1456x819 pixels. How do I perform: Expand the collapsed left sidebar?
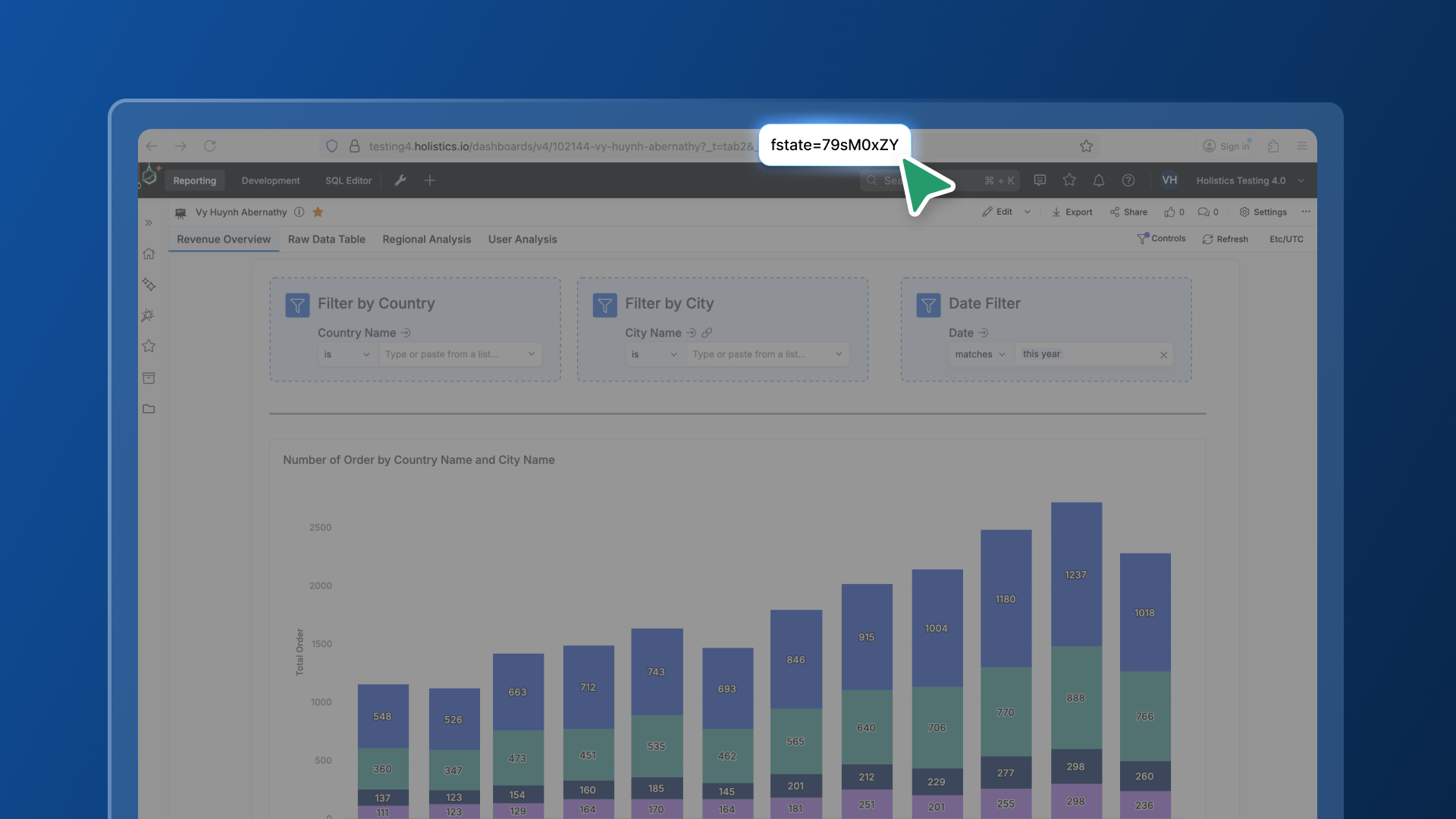tap(149, 223)
